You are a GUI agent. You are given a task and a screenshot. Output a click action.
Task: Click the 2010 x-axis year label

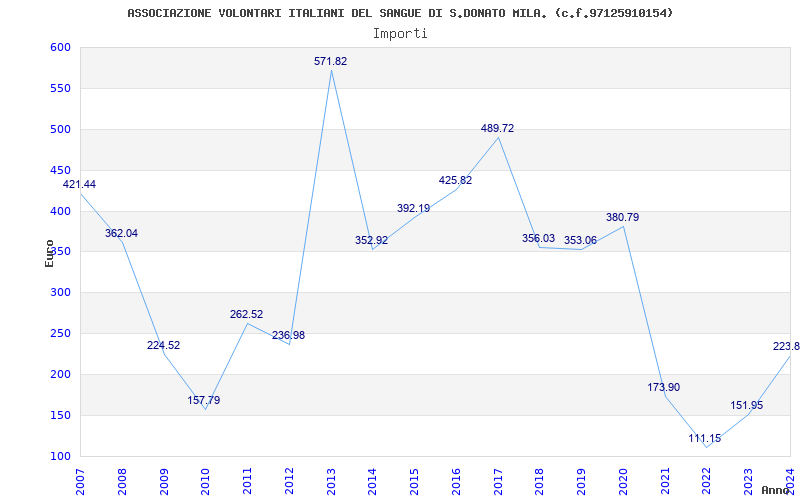[206, 482]
